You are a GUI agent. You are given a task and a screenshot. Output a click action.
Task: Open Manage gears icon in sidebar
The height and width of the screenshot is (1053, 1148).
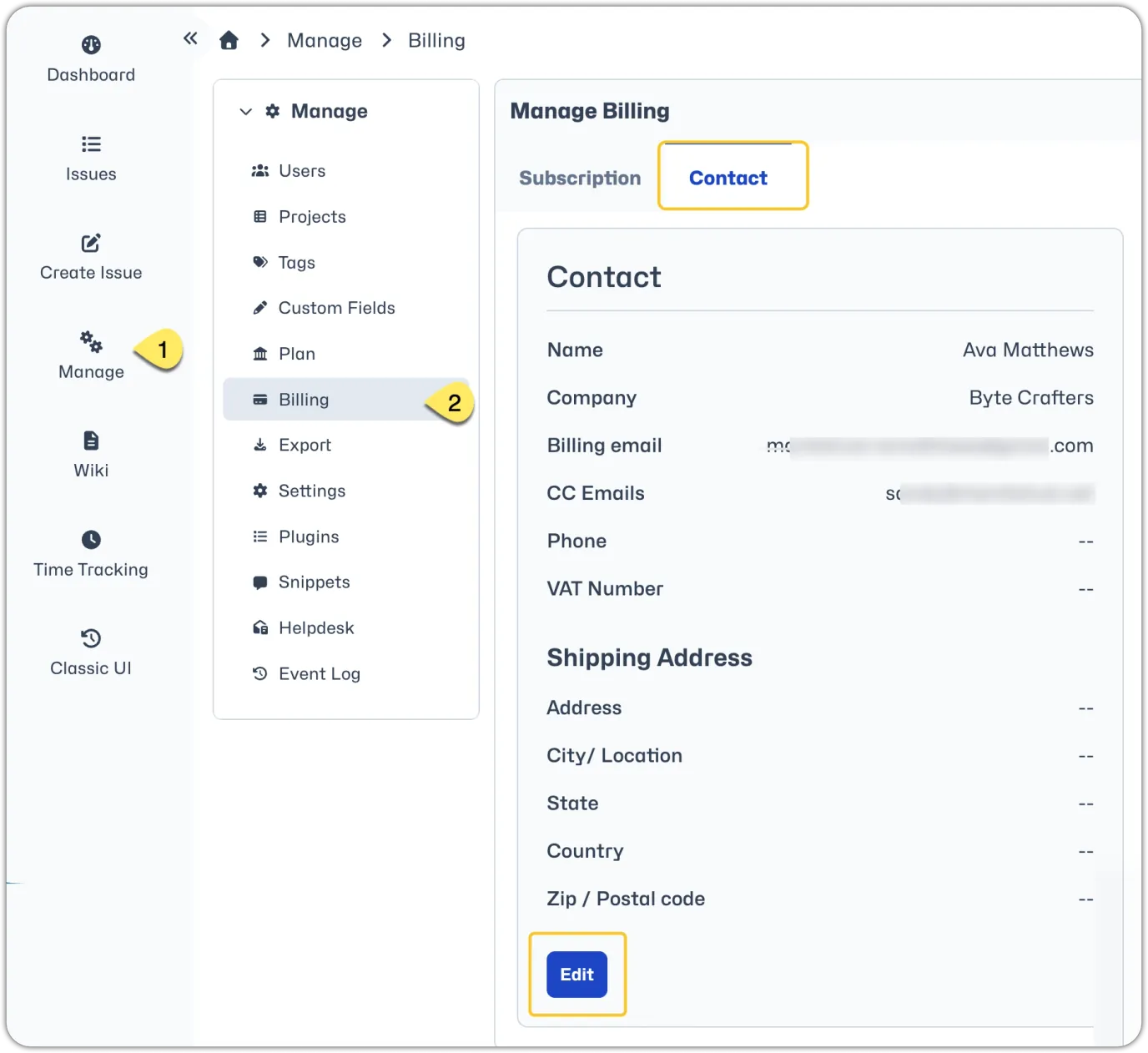[91, 341]
